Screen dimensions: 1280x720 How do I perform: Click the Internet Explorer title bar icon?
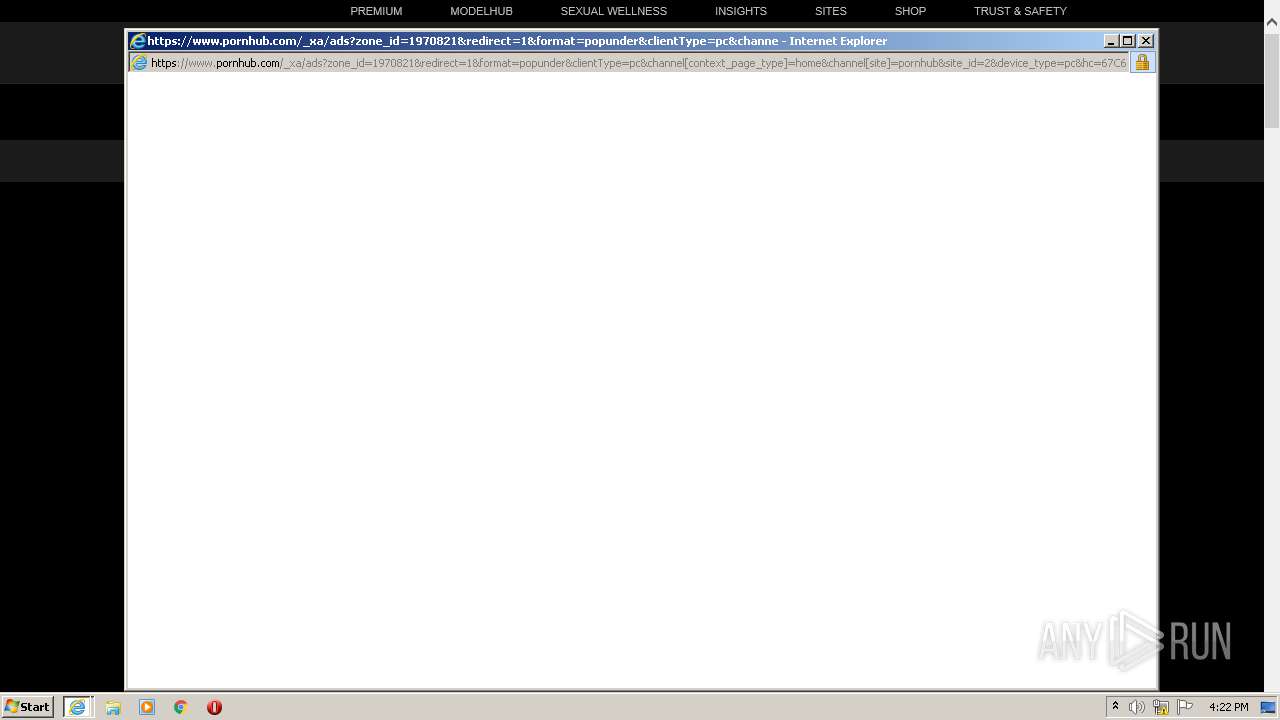[x=138, y=41]
